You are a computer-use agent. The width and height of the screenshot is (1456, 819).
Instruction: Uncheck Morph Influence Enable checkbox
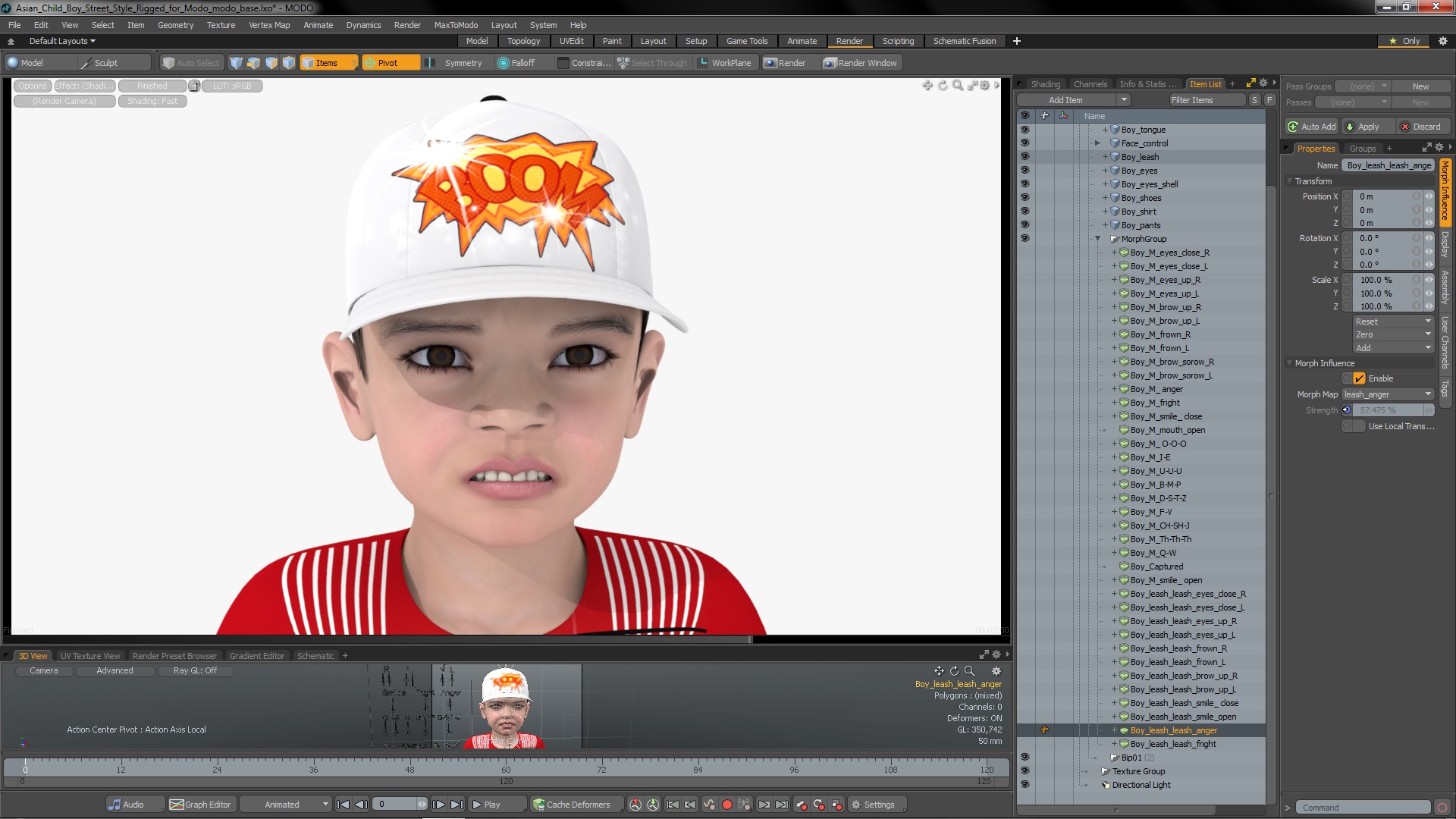coord(1359,378)
